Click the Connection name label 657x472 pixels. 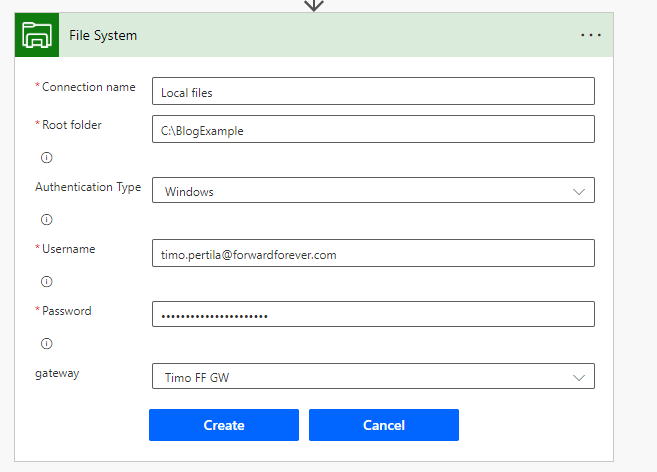[88, 87]
